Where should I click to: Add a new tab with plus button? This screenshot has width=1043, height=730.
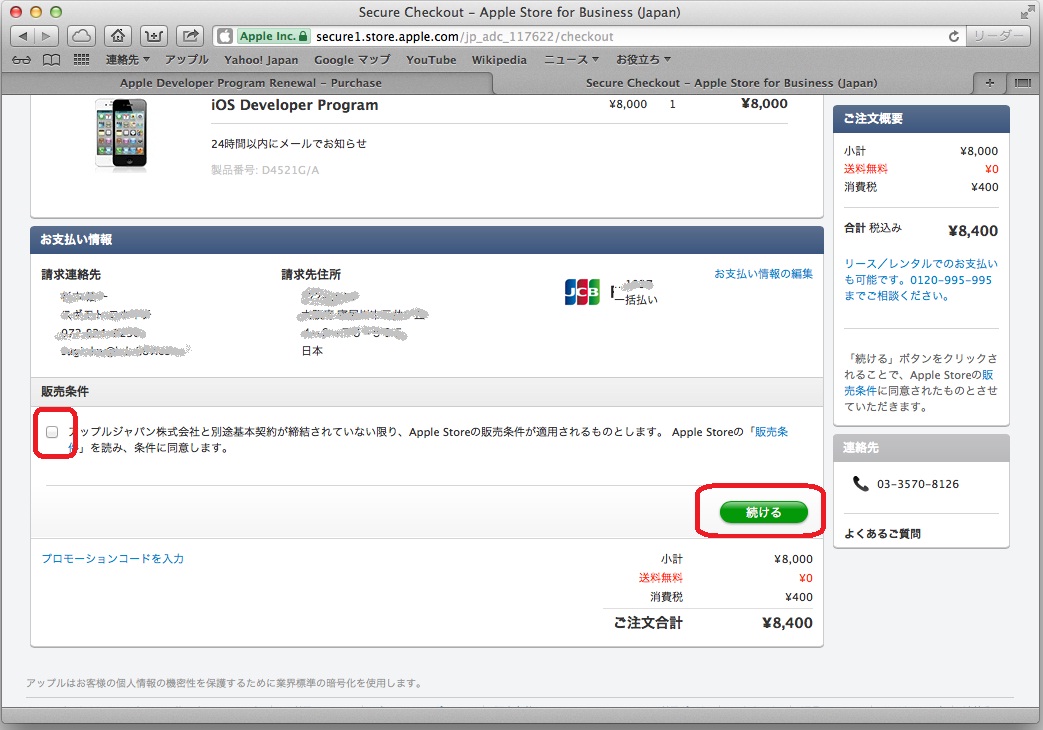pyautogui.click(x=990, y=83)
